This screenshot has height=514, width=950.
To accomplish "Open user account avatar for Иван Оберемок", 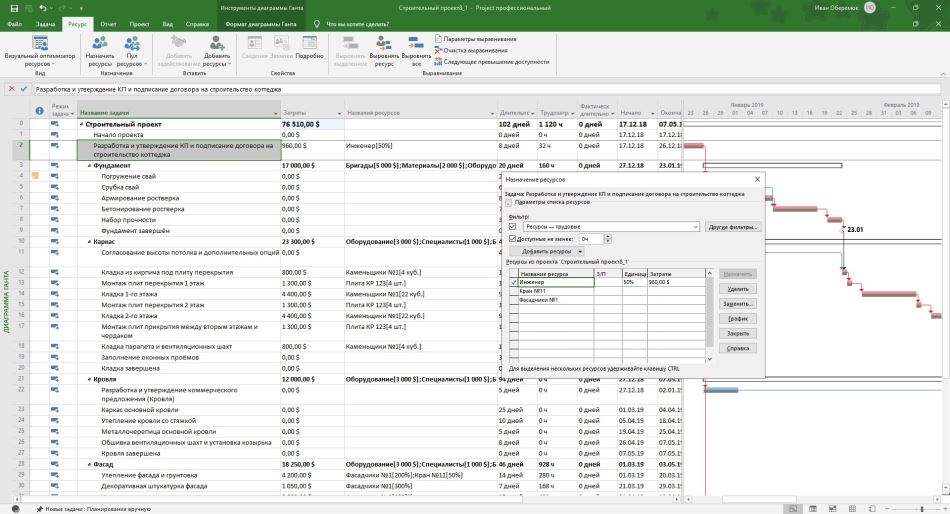I will [x=870, y=8].
